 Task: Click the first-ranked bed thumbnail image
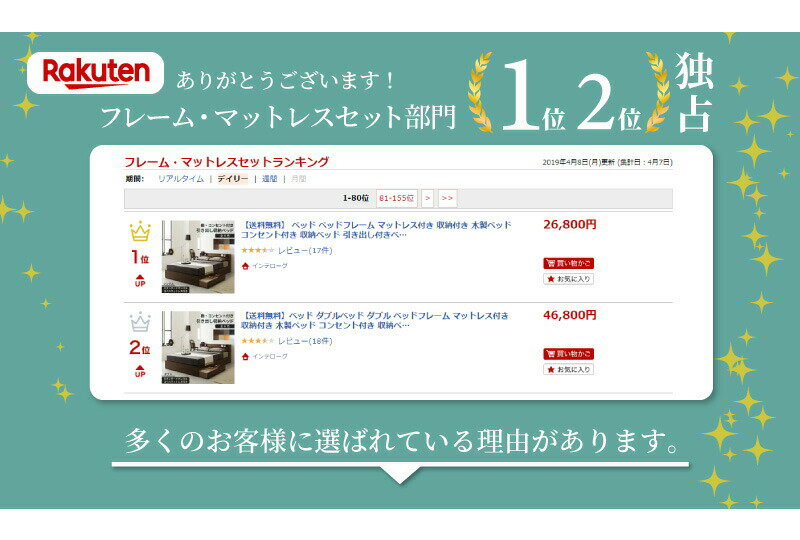[x=198, y=257]
